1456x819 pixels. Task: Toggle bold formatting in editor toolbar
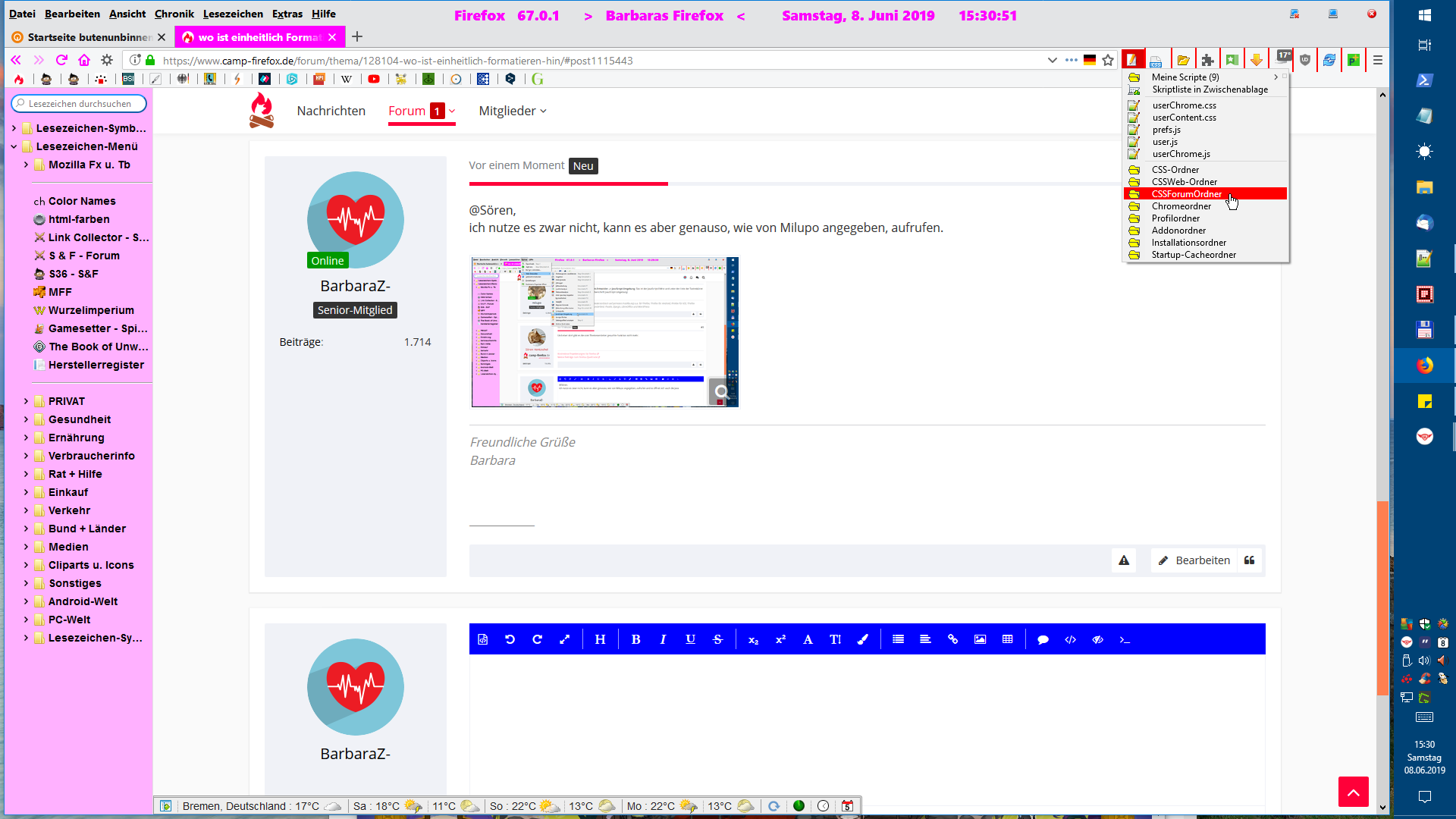[x=635, y=639]
